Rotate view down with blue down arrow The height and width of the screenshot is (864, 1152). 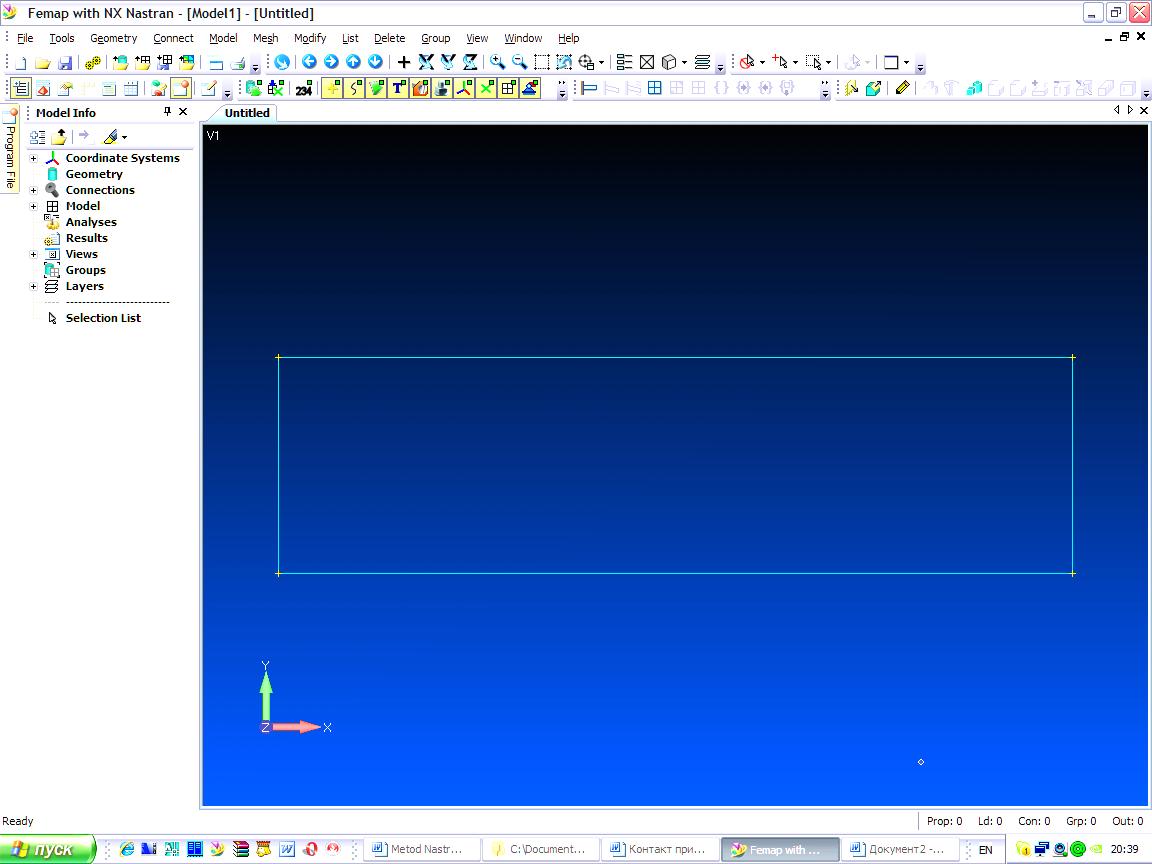click(375, 62)
